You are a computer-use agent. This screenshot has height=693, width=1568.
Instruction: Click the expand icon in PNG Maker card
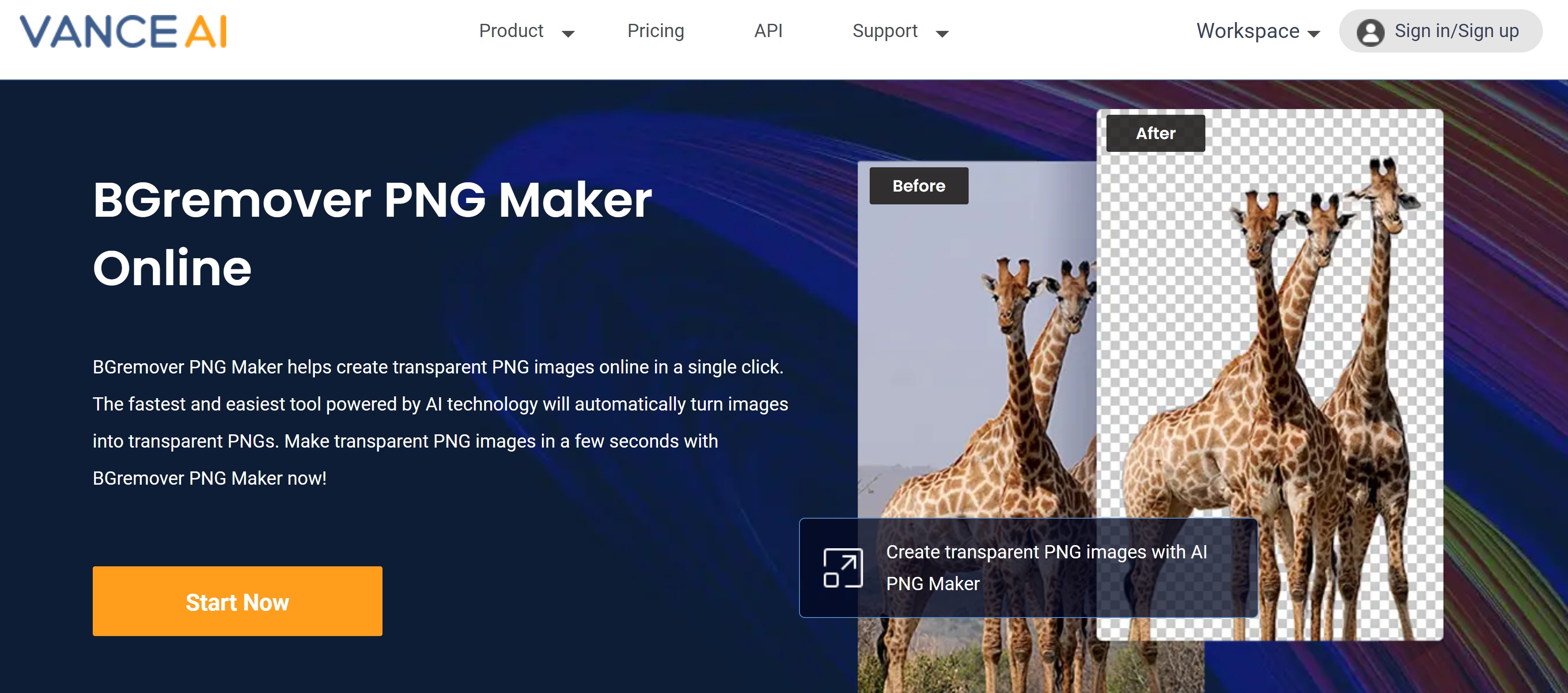(x=842, y=568)
